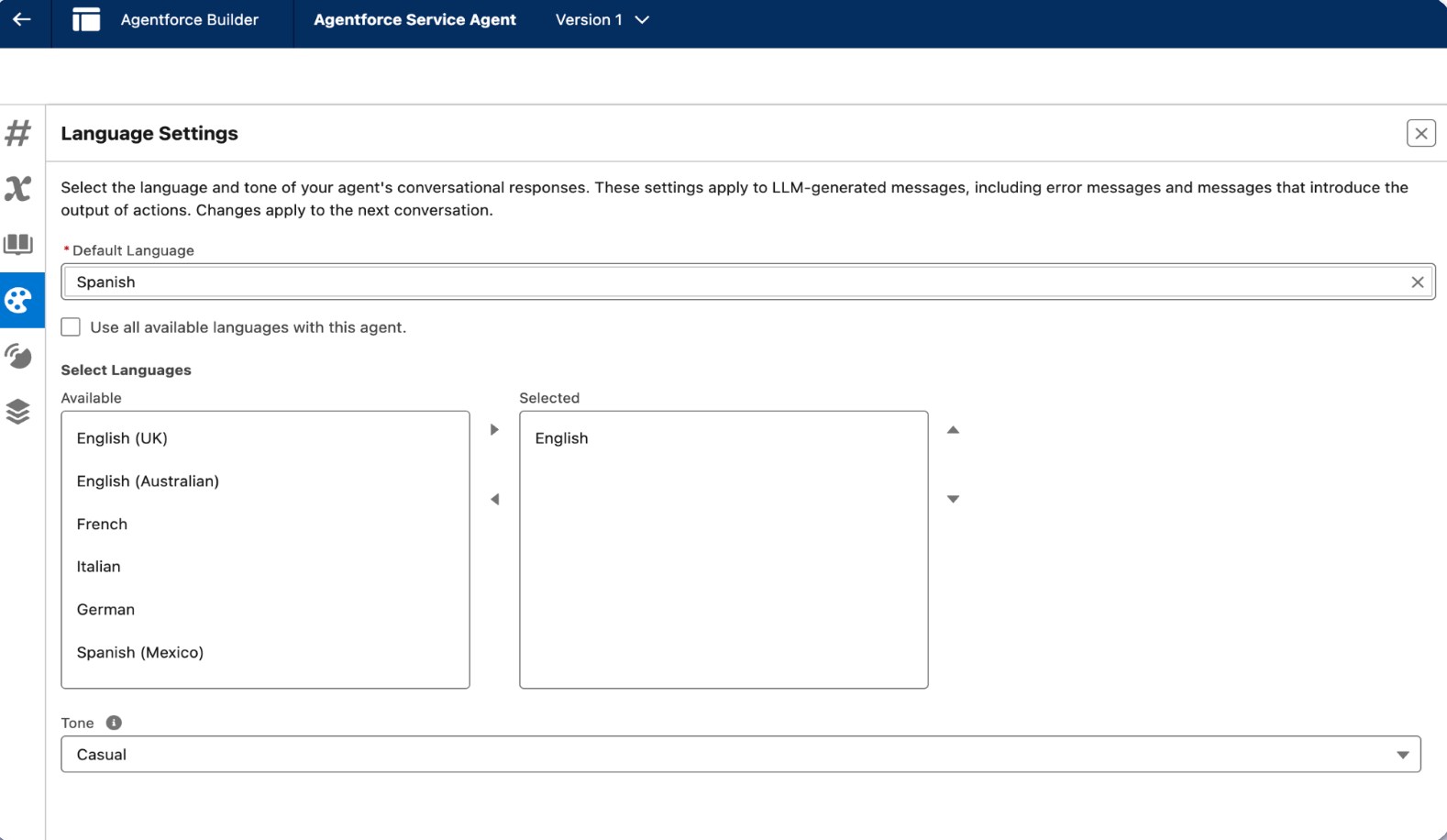This screenshot has width=1447, height=840.
Task: Move selected language down in order
Action: click(953, 500)
